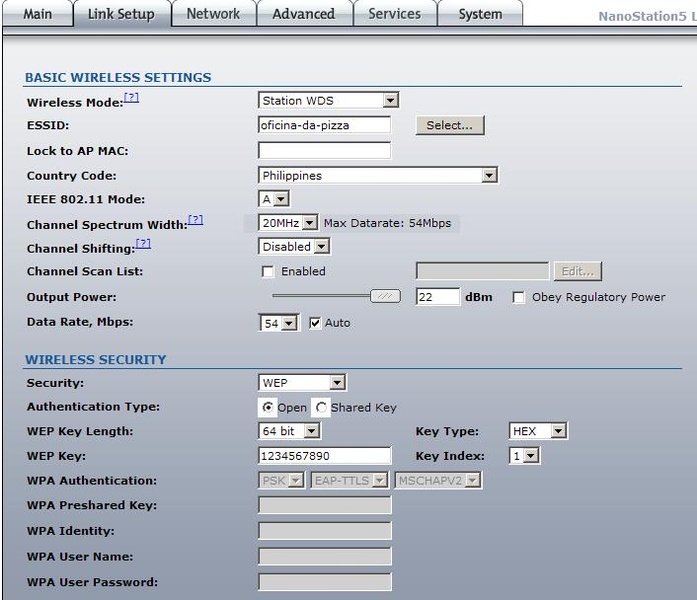Image resolution: width=697 pixels, height=600 pixels.
Task: Open Channel Spectrum Width help link
Action: pos(196,220)
